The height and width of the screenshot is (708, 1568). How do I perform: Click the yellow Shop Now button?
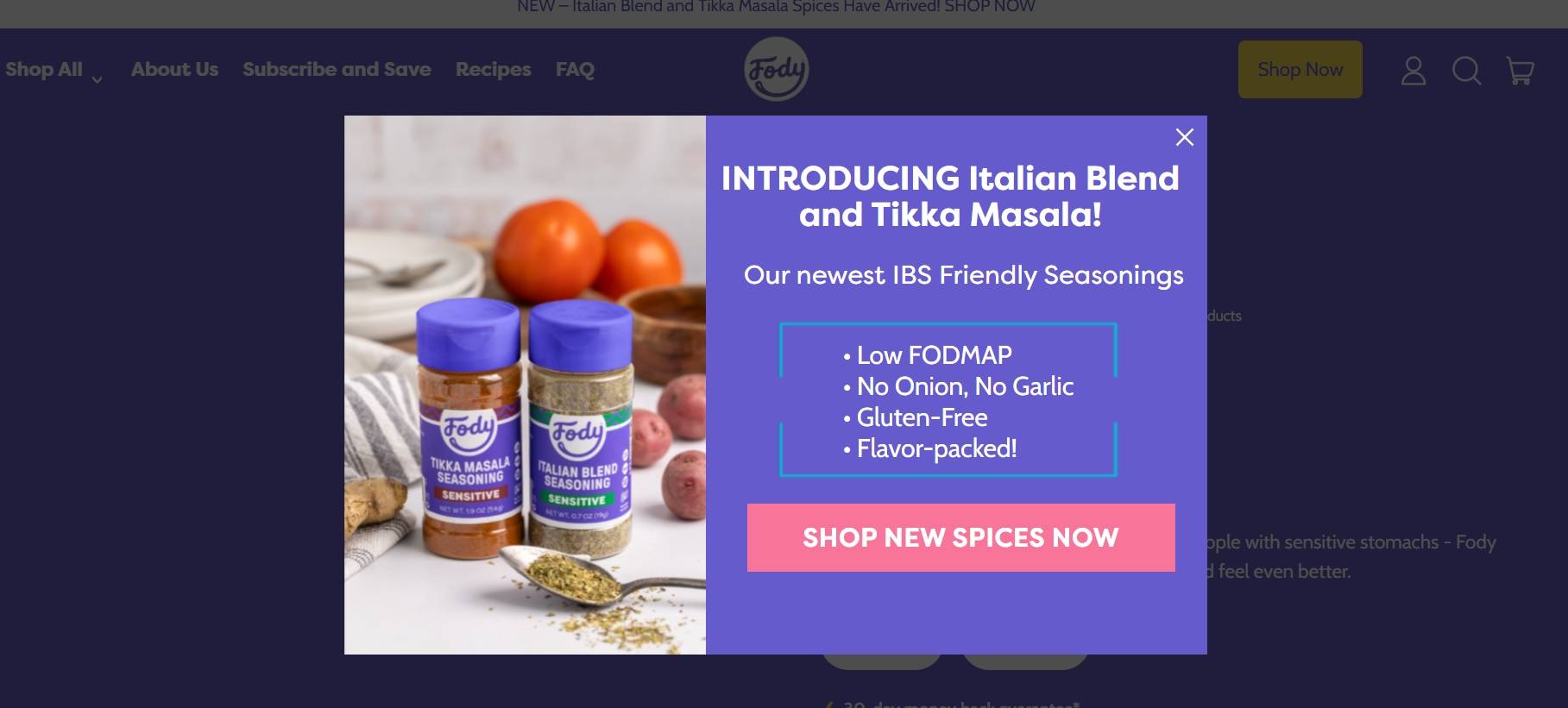(1300, 69)
